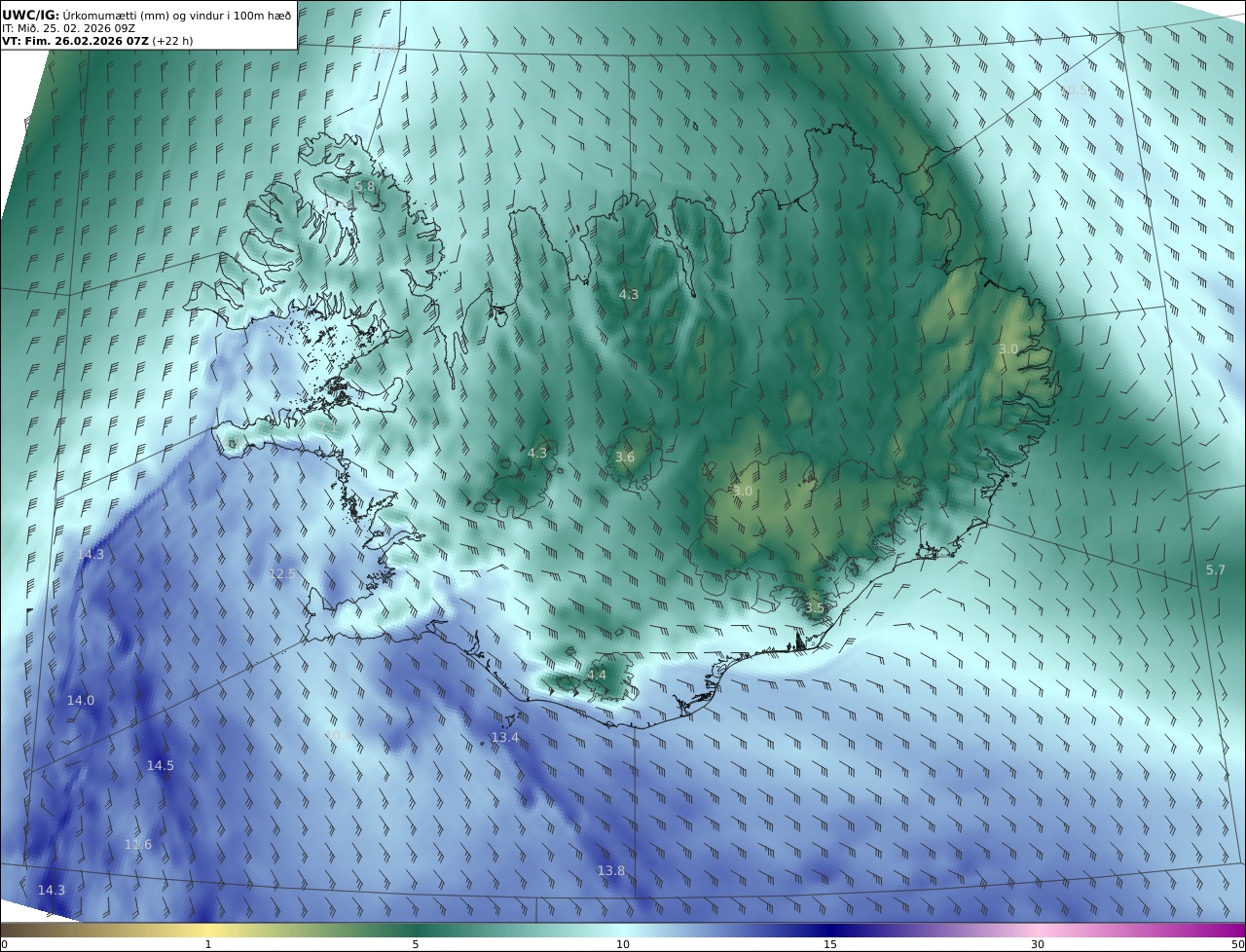Click the 3.6 value label on the map
This screenshot has height=952, width=1246.
click(625, 457)
